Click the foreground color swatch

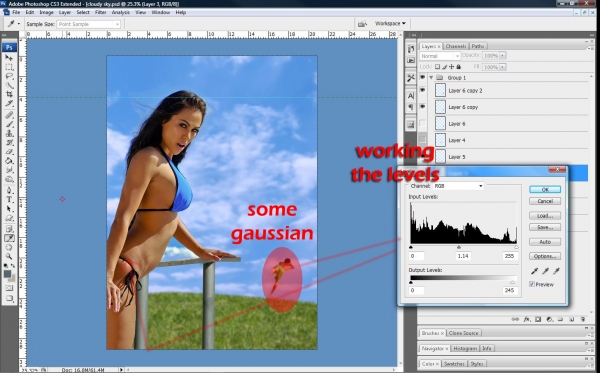(7, 274)
